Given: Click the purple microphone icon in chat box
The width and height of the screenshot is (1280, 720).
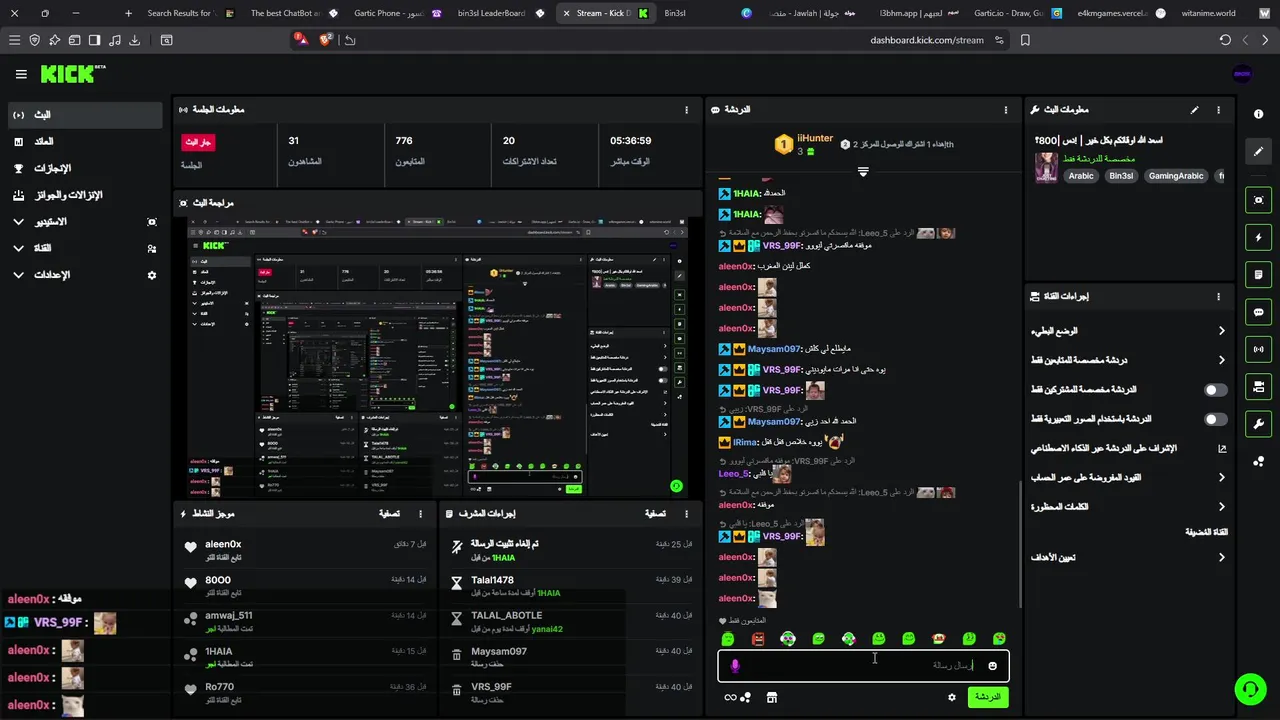Looking at the screenshot, I should coord(735,666).
